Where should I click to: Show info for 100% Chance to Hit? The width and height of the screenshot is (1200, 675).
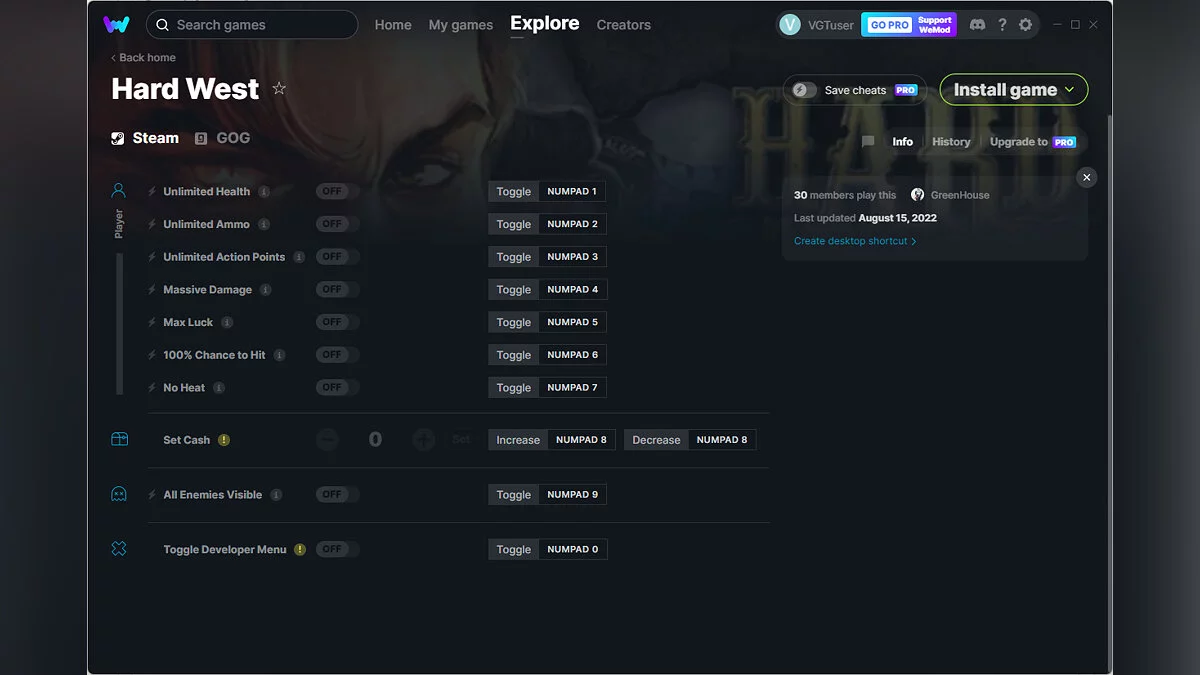tap(280, 355)
